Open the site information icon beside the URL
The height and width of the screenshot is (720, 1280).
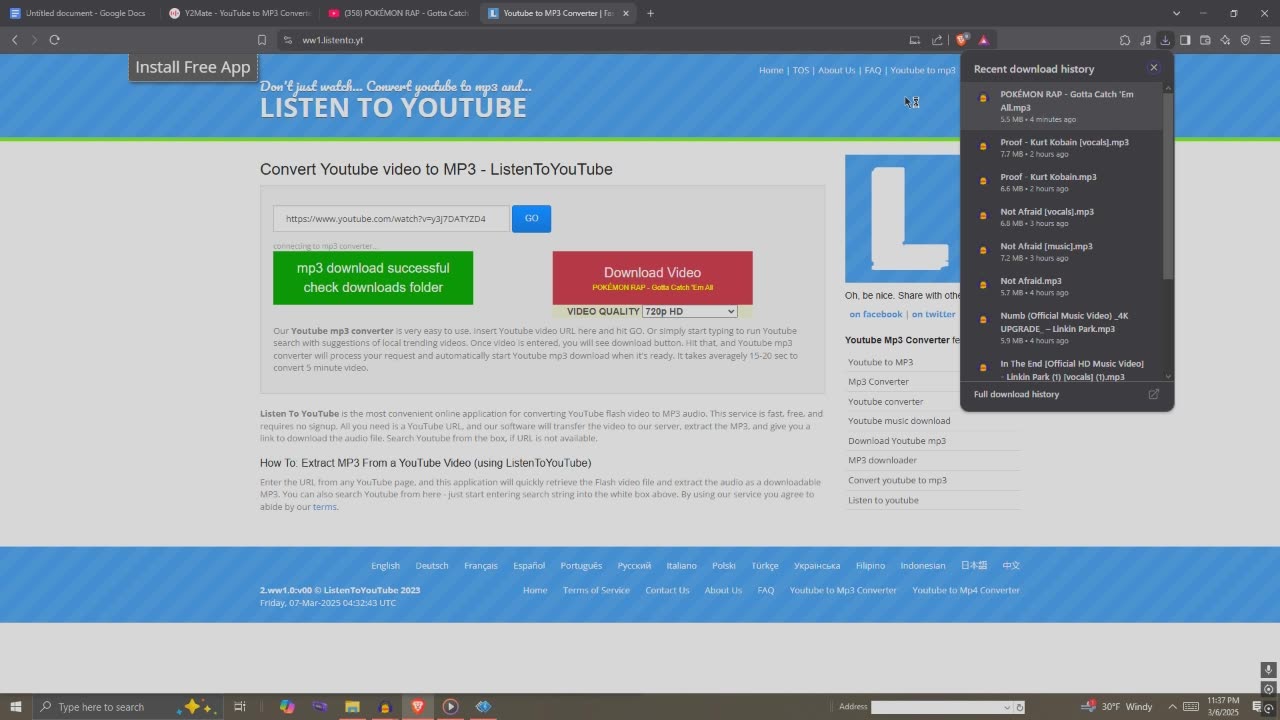click(x=288, y=40)
